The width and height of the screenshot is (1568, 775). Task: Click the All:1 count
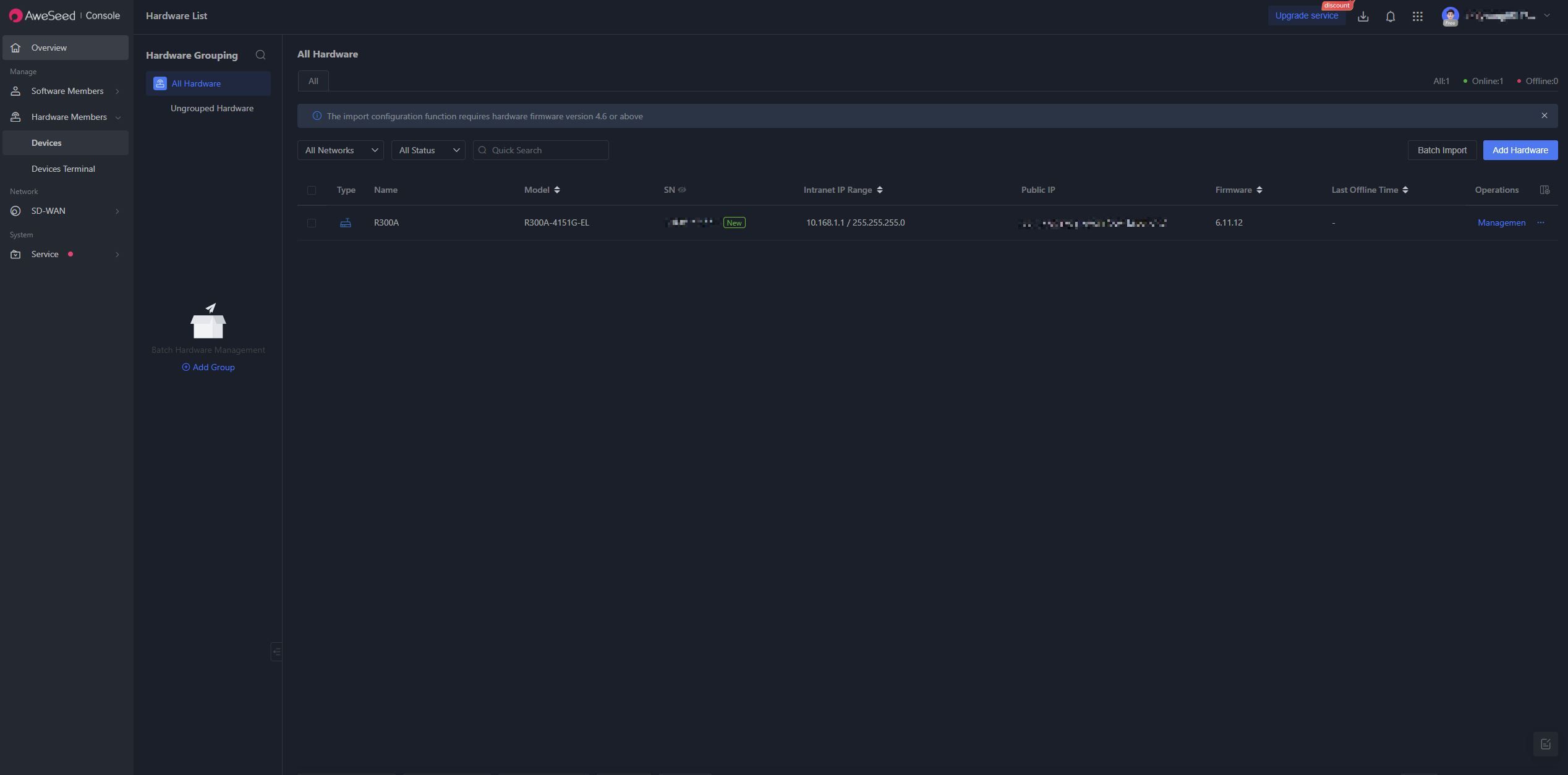(1441, 81)
